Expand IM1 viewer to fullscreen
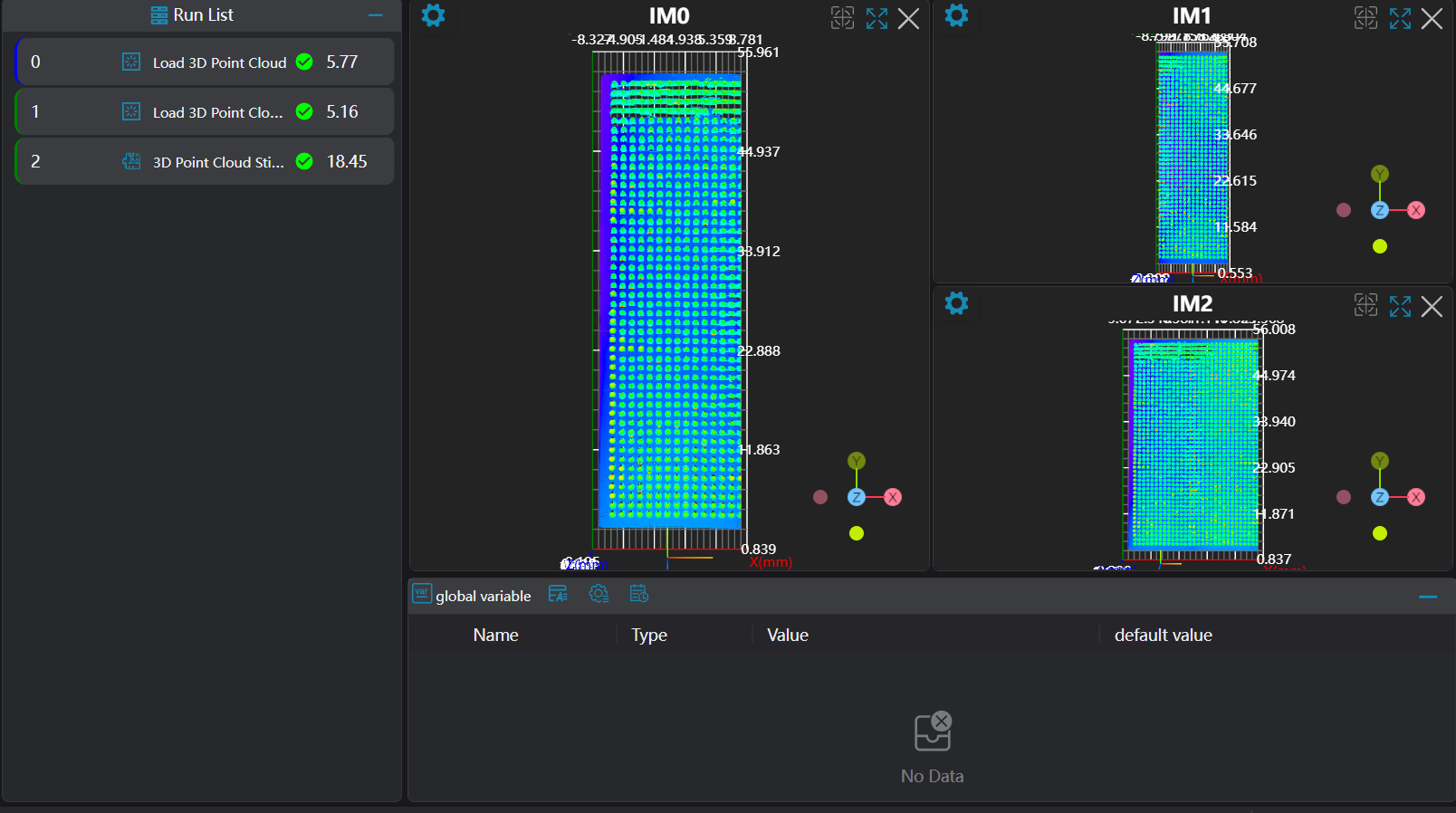Screen dimensions: 1456x813 (x=1400, y=18)
